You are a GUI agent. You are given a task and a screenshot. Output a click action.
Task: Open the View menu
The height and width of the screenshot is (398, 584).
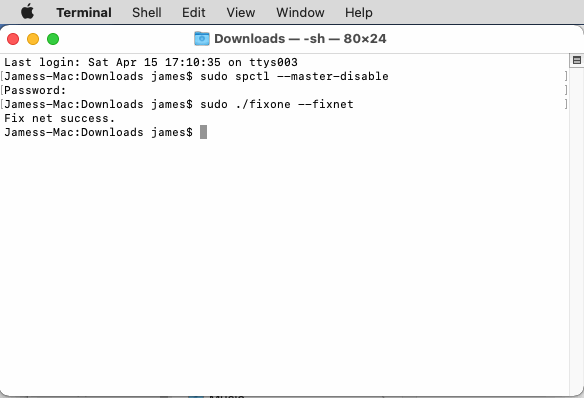241,13
